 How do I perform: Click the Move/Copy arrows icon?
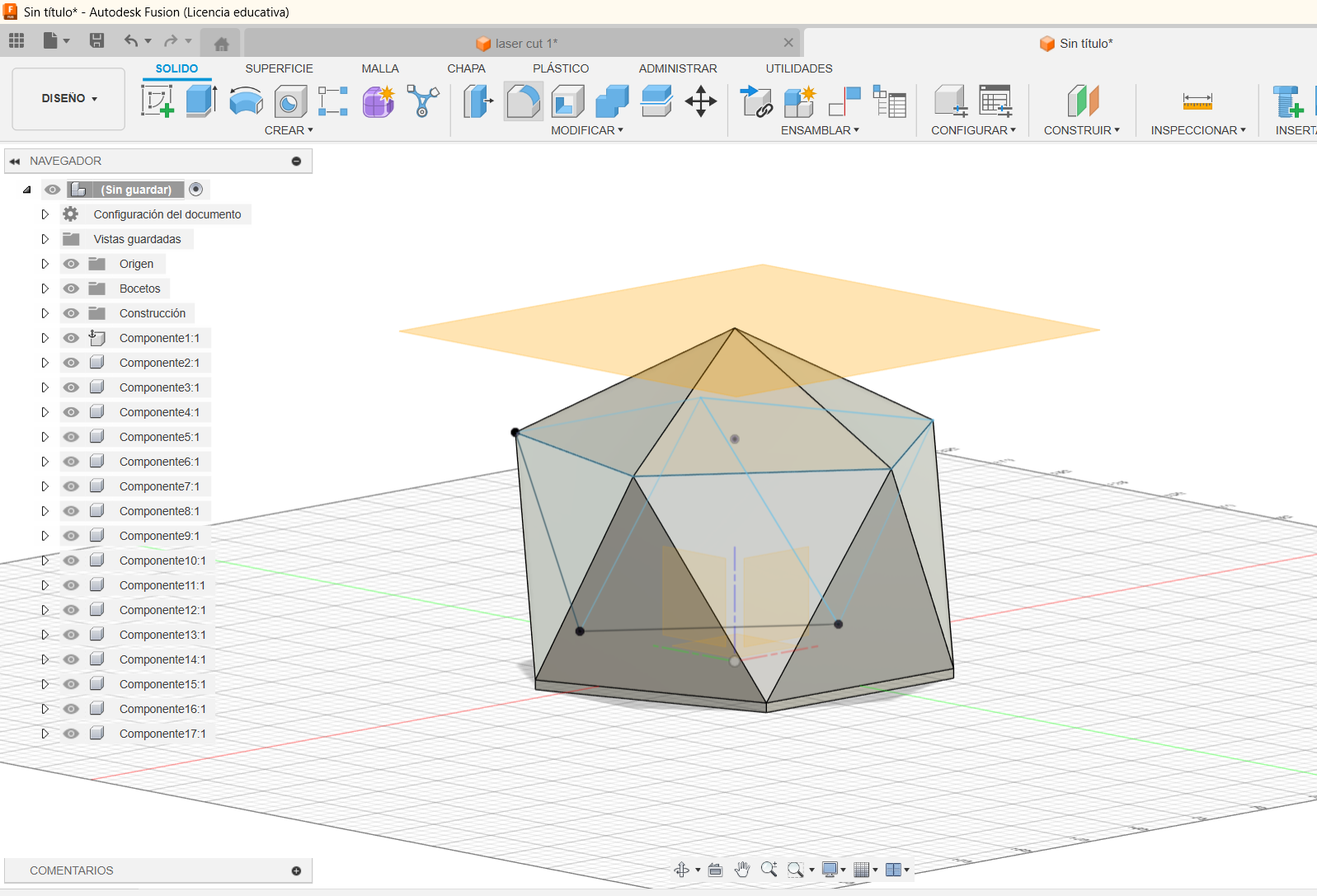point(700,101)
